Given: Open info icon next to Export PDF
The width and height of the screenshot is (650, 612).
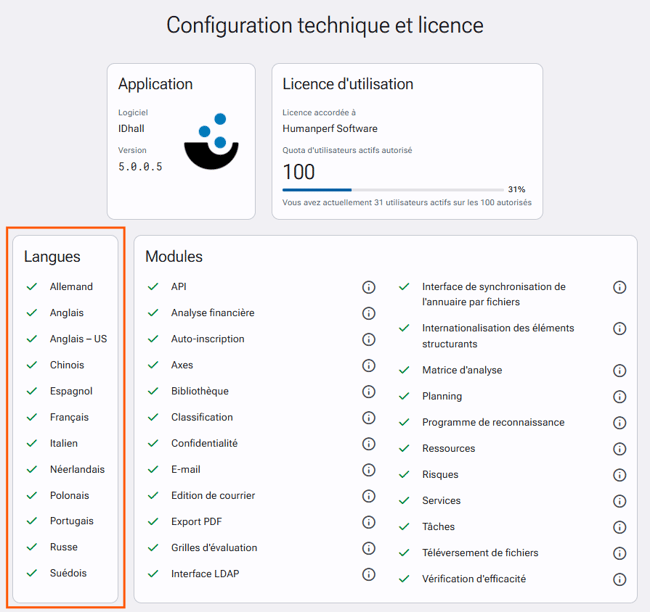Looking at the screenshot, I should (369, 522).
